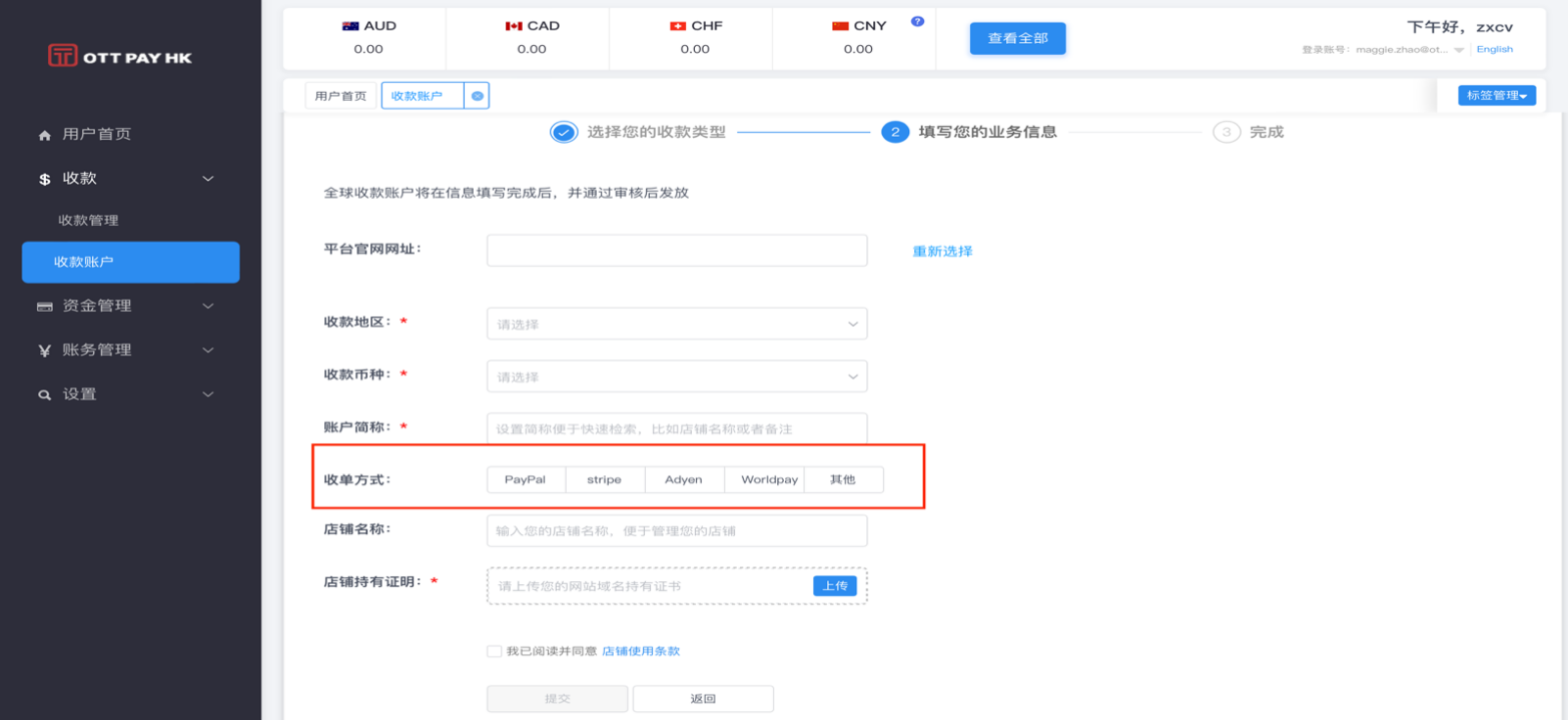The width and height of the screenshot is (1568, 720).
Task: Click the home icon beside 用户首页
Action: [44, 135]
